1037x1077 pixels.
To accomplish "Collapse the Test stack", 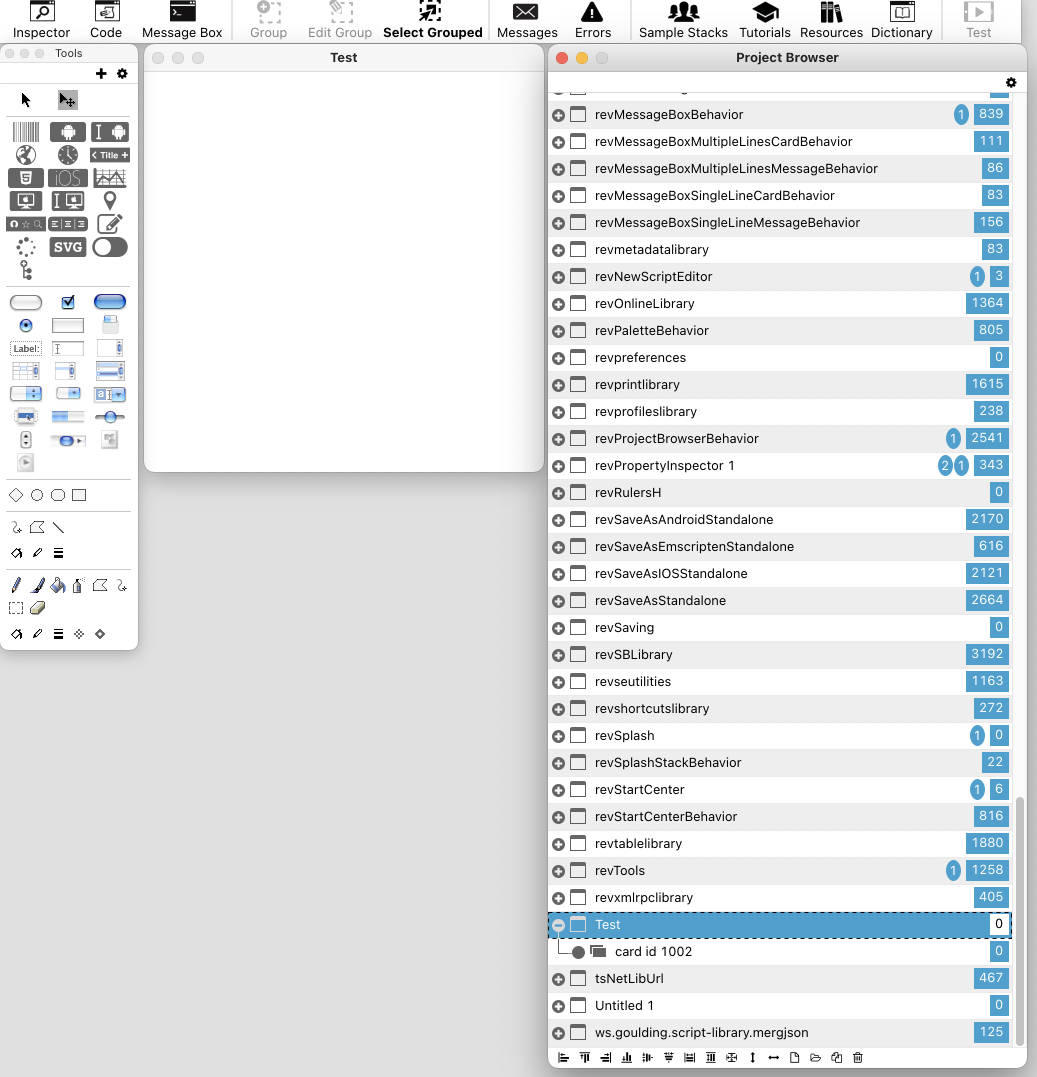I will click(x=558, y=925).
